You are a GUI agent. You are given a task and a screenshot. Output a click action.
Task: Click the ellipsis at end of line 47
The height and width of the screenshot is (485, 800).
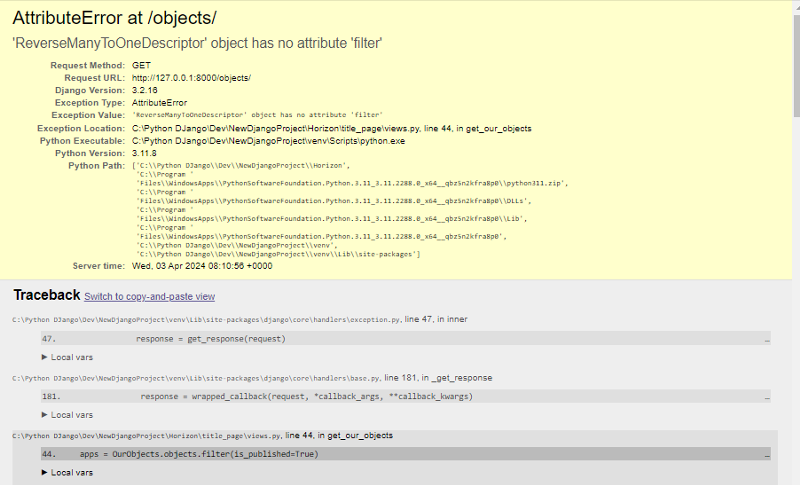coord(767,340)
